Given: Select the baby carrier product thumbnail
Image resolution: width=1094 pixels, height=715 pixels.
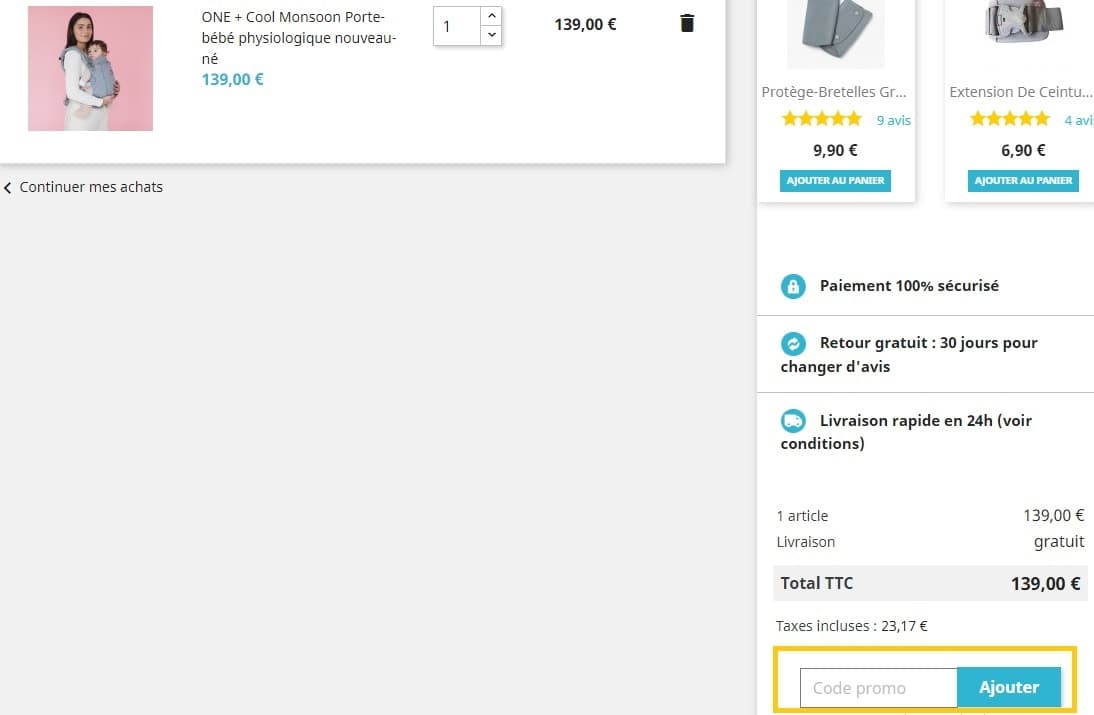Looking at the screenshot, I should [90, 68].
